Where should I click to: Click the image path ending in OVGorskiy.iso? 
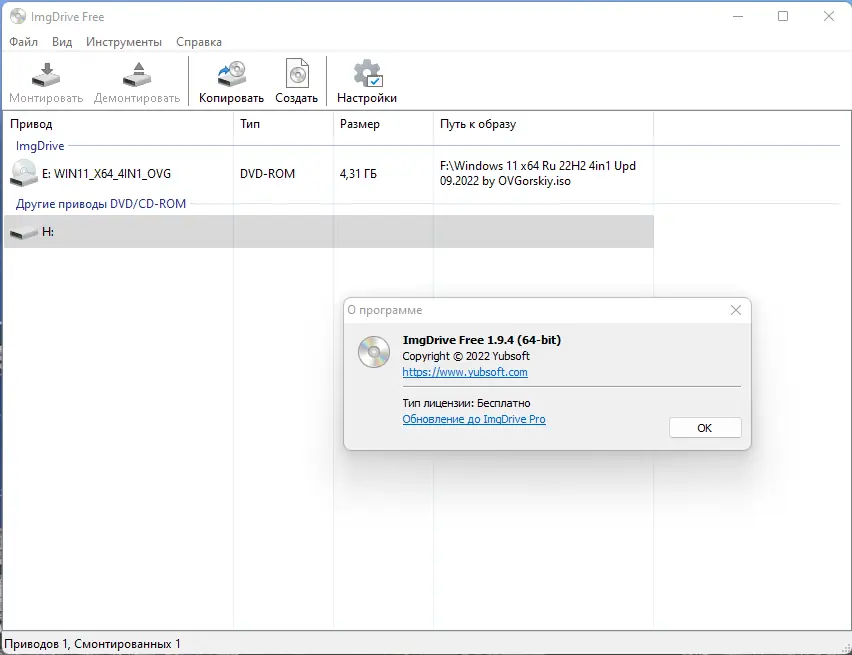538,173
